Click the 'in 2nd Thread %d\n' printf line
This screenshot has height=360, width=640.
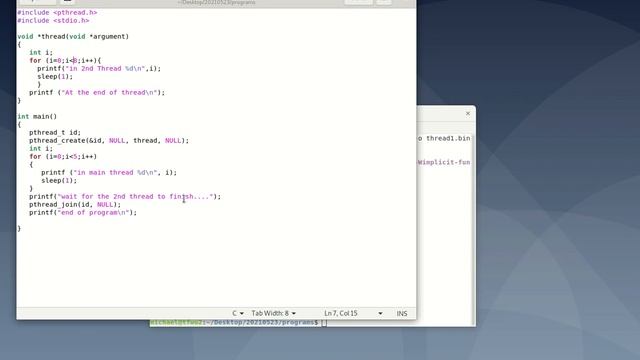(99, 69)
